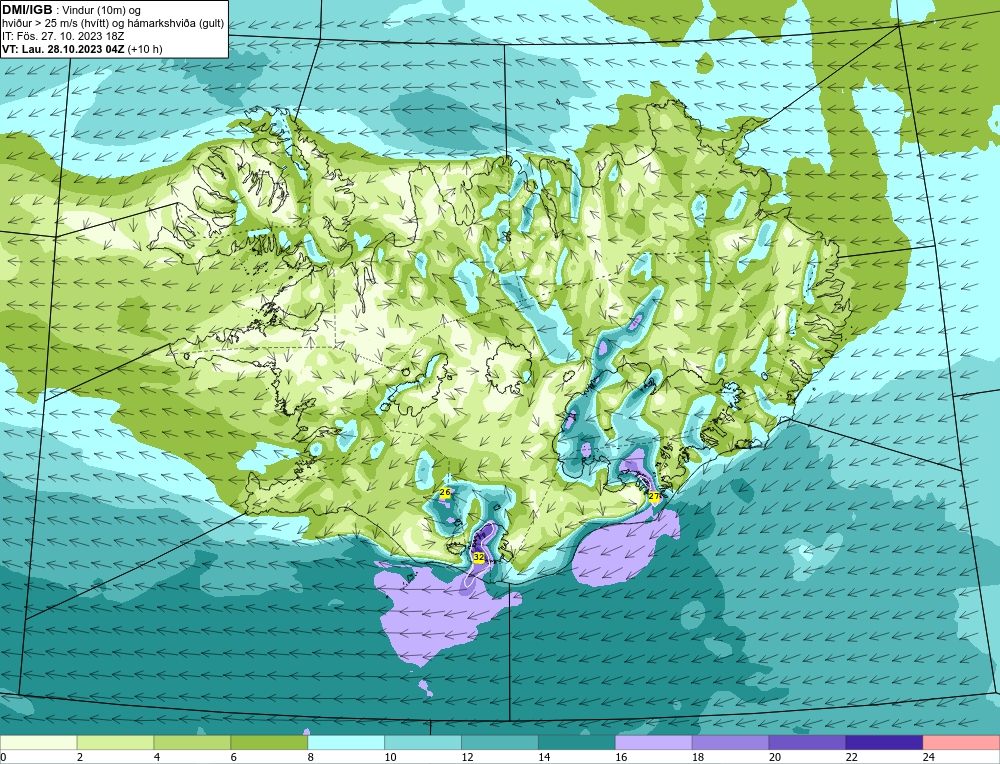Click the legend tick value 12
The width and height of the screenshot is (1000, 764).
pos(467,757)
